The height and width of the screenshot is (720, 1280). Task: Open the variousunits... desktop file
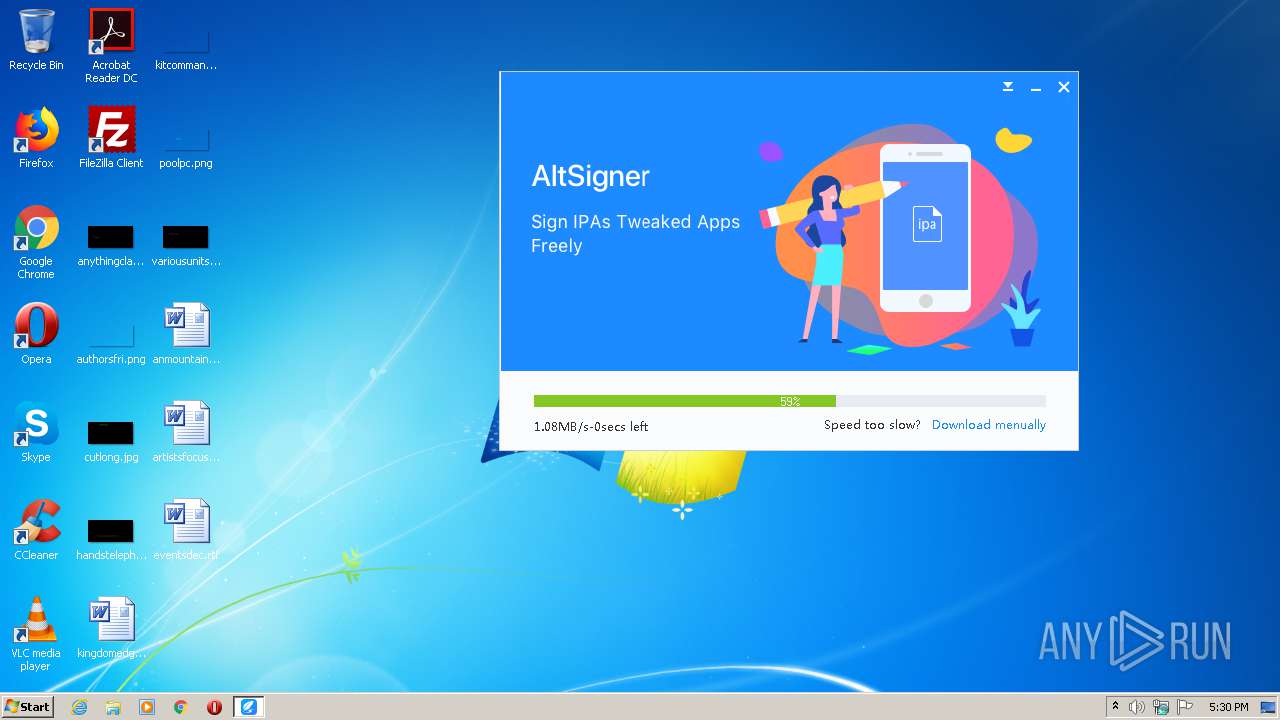point(186,246)
